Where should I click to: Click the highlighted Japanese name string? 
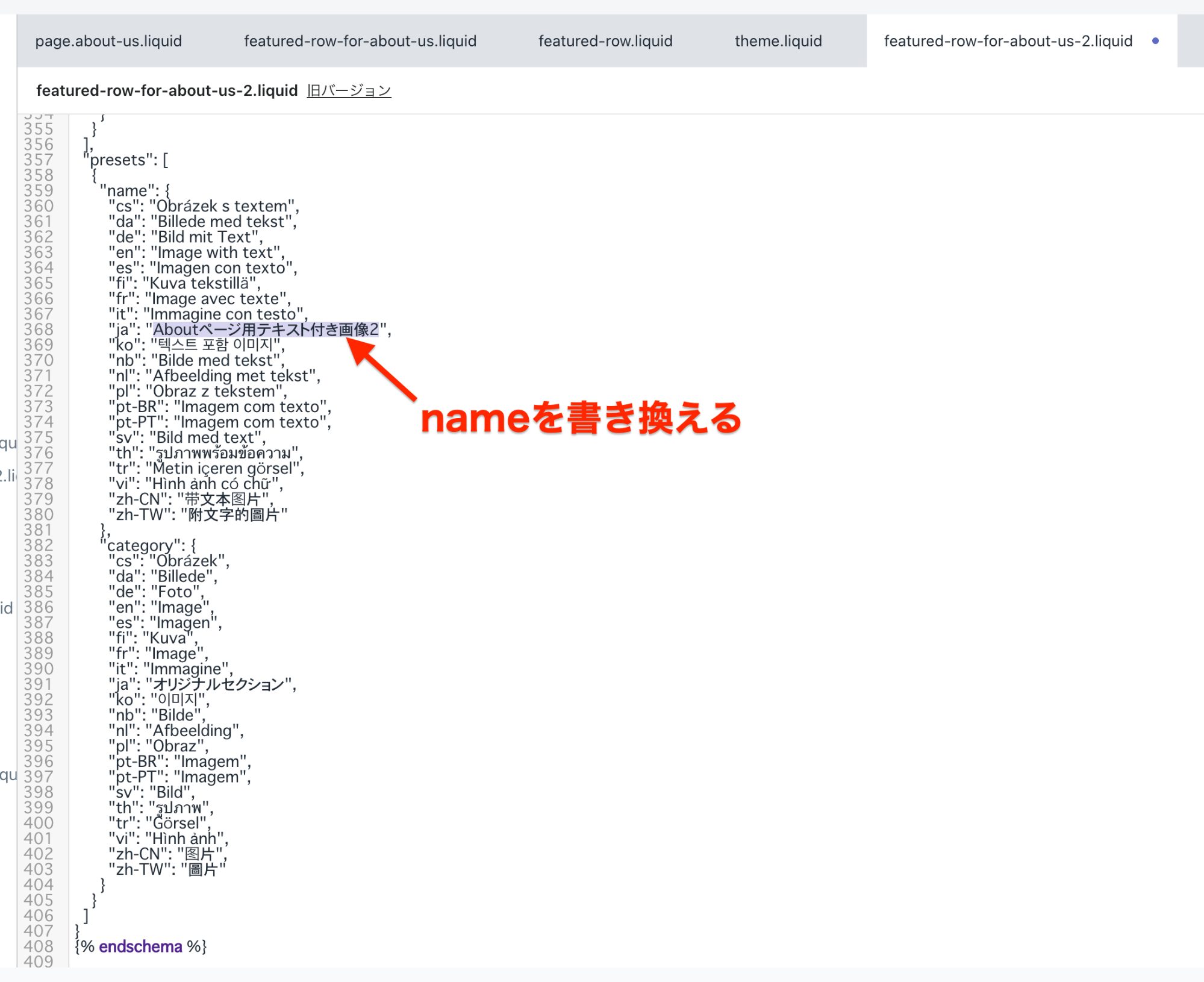click(265, 330)
